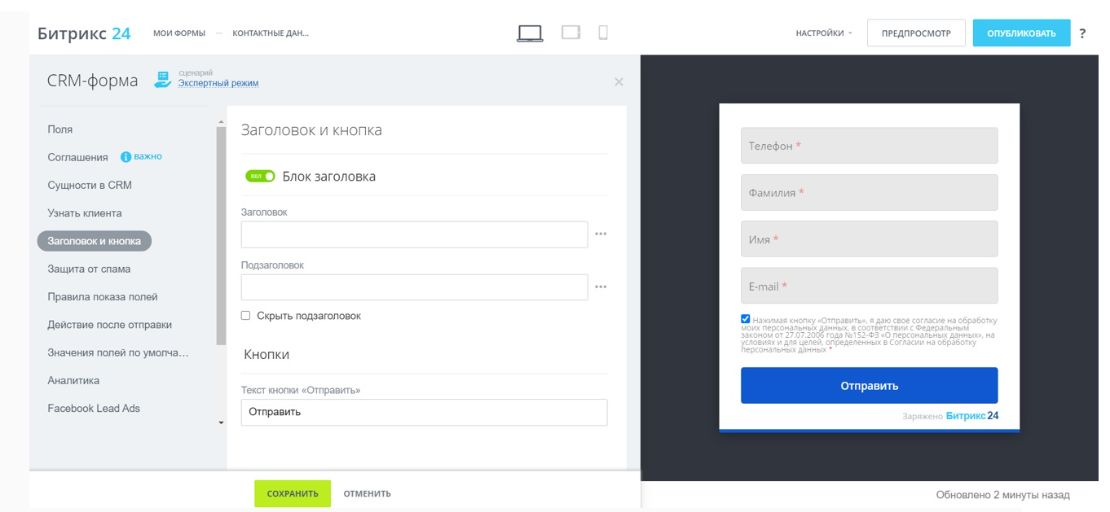
Task: Click the Кнопки section heading
Action: 266,354
